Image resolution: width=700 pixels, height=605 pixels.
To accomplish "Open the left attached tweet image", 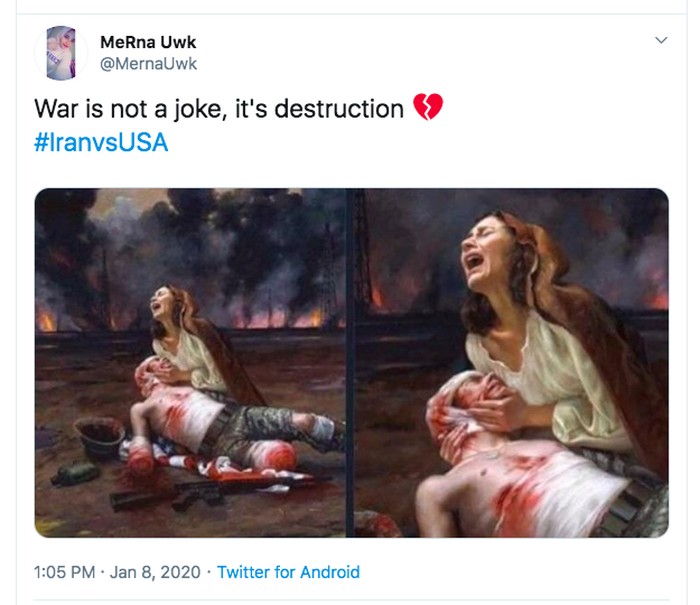I will click(190, 362).
